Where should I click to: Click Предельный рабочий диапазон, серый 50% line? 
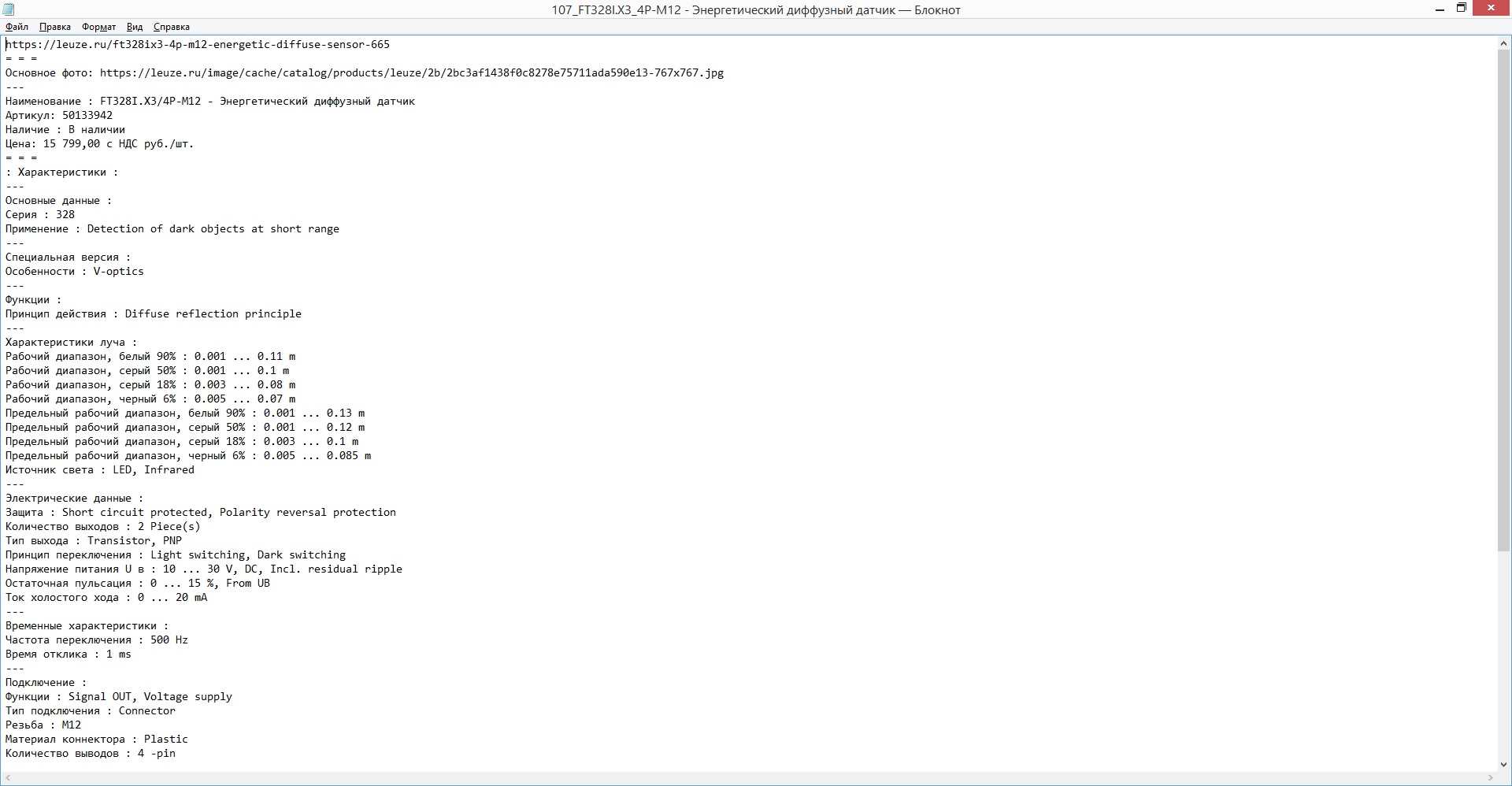pos(185,427)
